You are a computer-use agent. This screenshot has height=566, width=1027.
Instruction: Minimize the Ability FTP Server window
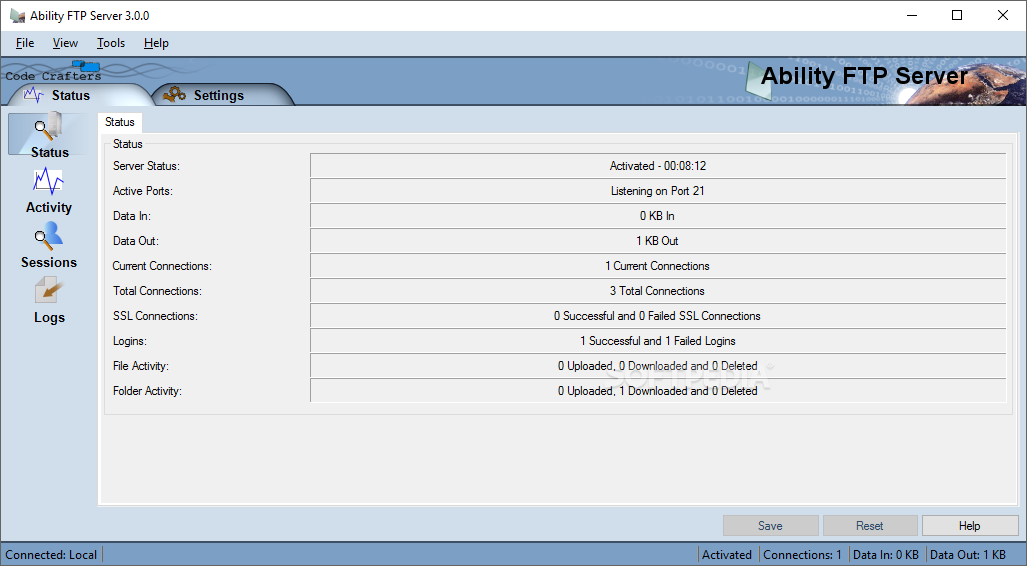click(912, 15)
